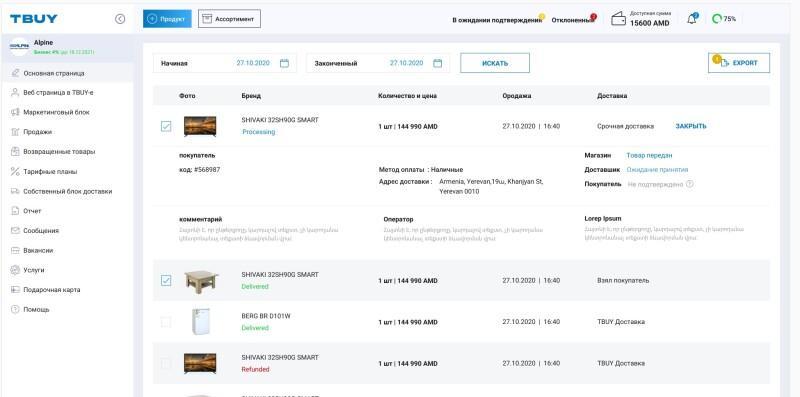Click the Количество и цена column header
Image resolution: width=800 pixels, height=397 pixels.
(407, 95)
